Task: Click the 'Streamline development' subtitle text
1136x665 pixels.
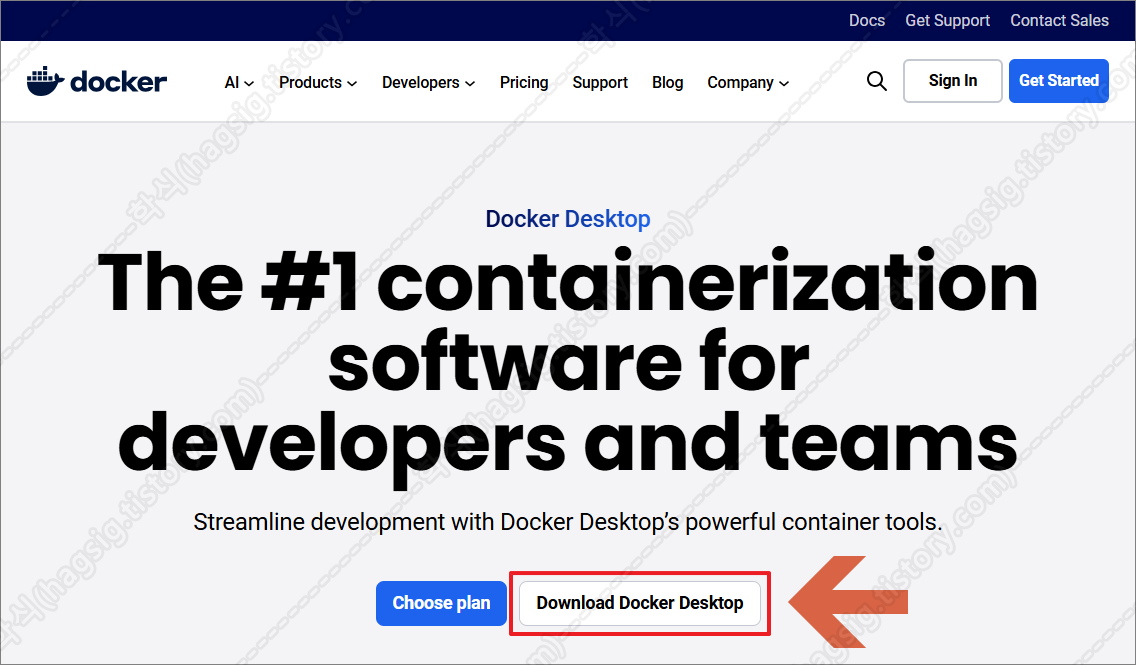Action: tap(567, 522)
